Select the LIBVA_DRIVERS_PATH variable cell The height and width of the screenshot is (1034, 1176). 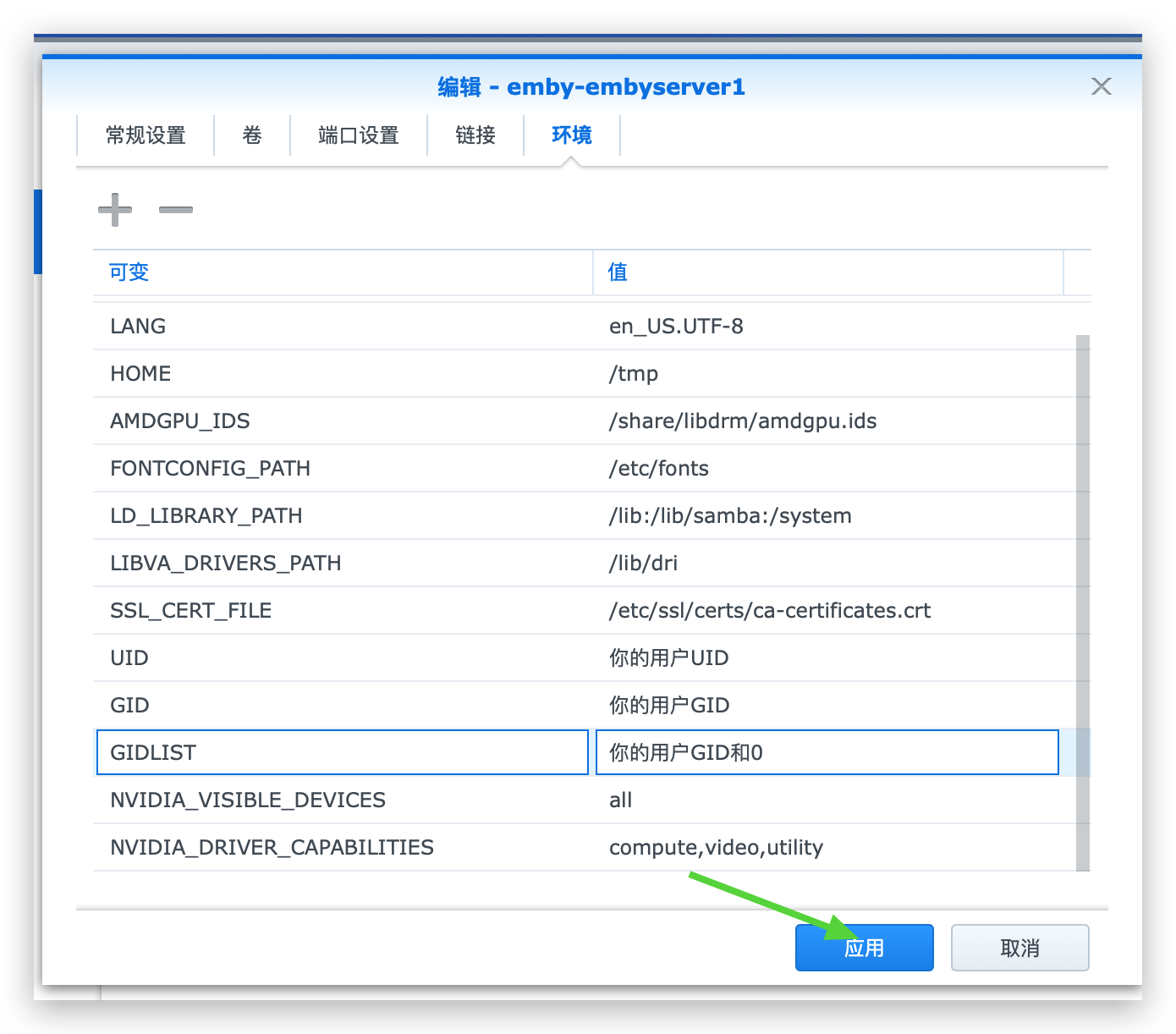pos(343,564)
